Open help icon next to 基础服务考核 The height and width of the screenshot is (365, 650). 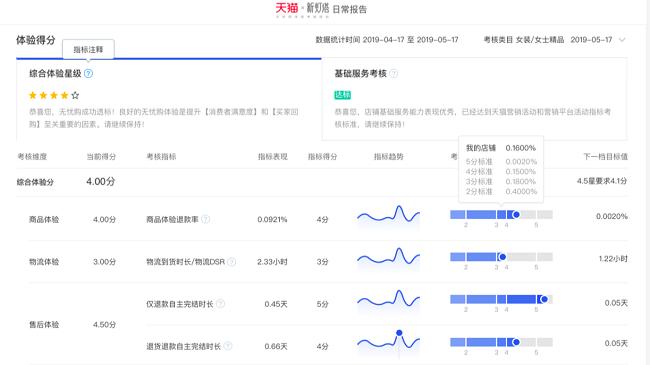(x=393, y=74)
